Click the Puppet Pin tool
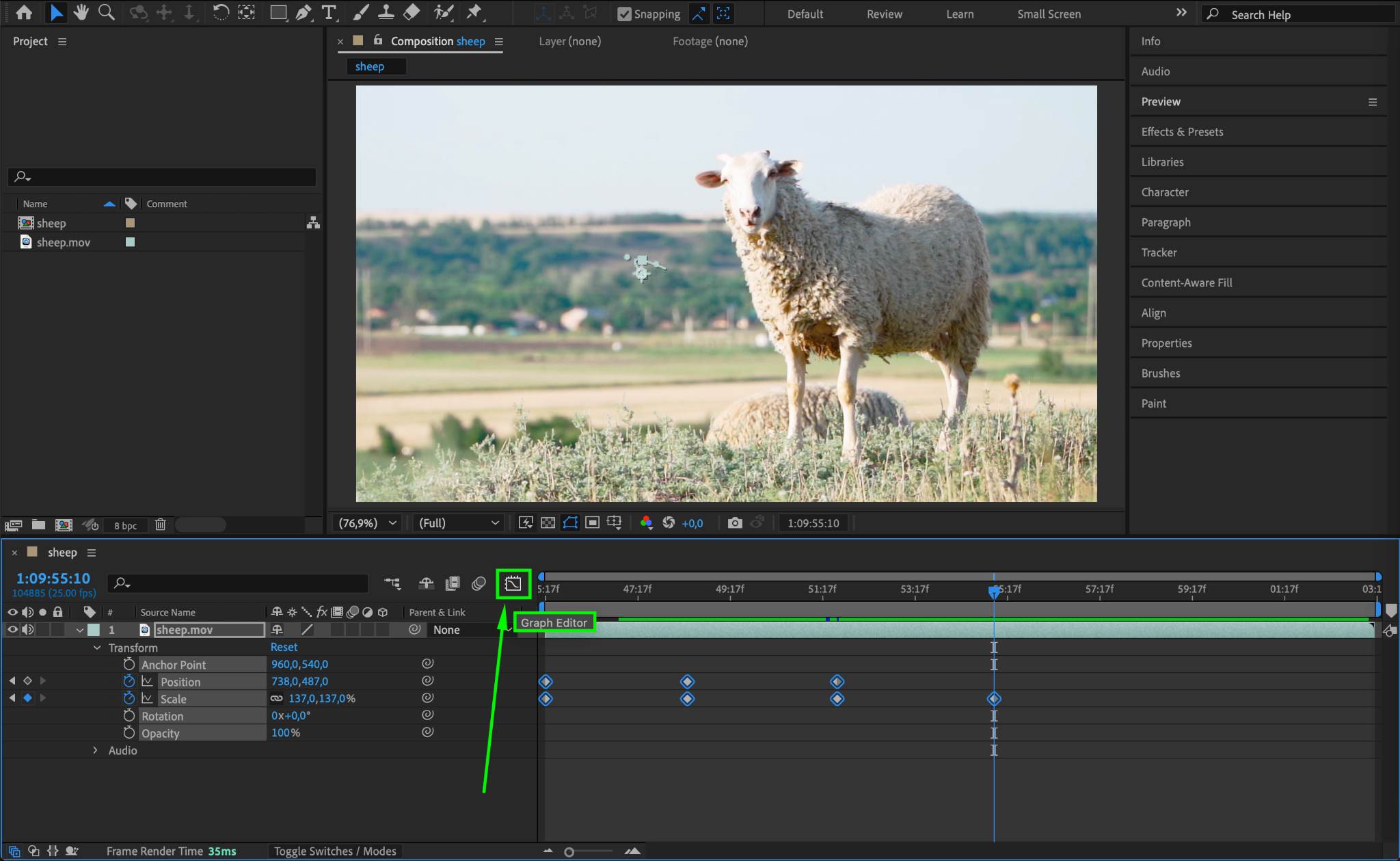 click(x=474, y=12)
